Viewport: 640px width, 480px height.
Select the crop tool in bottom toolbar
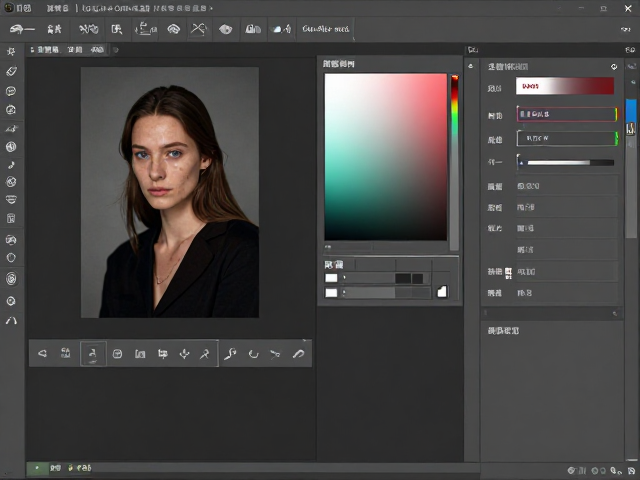[x=162, y=354]
